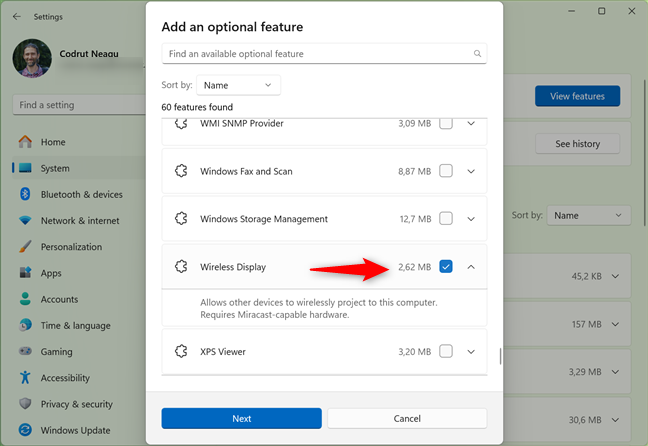Expand XPS Viewer details
The height and width of the screenshot is (446, 648).
pos(471,352)
